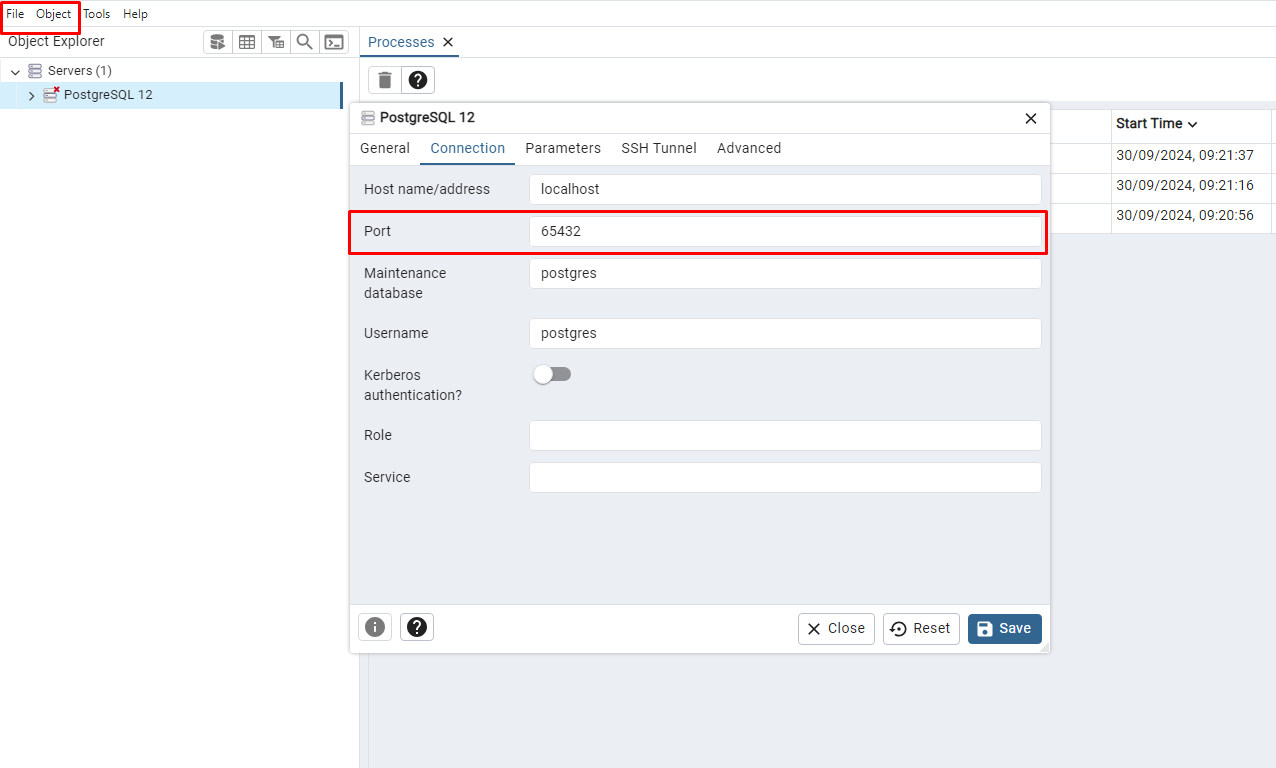Image resolution: width=1276 pixels, height=768 pixels.
Task: Toggle Kerberos authentication switch
Action: point(552,374)
